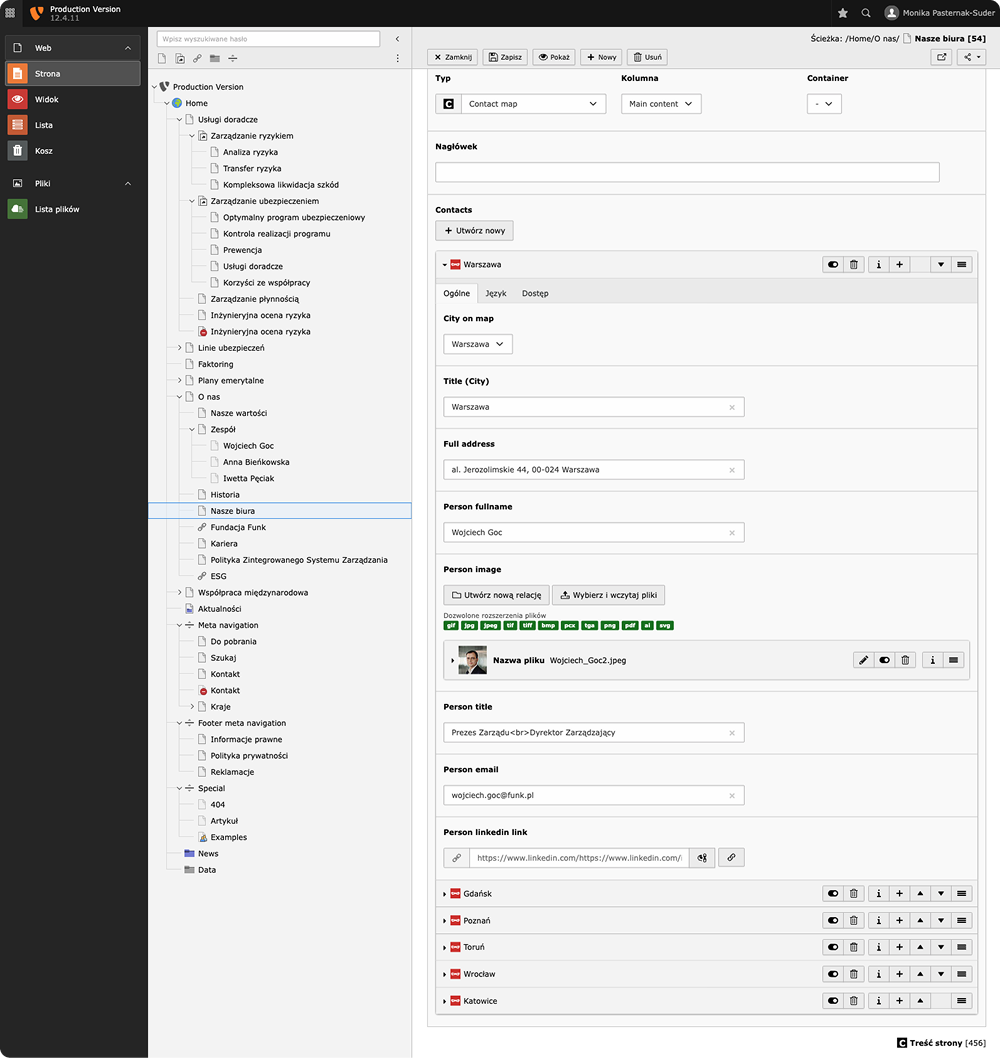The image size is (1000, 1058).
Task: Delete the Warszawa contact record
Action: pyautogui.click(x=854, y=265)
